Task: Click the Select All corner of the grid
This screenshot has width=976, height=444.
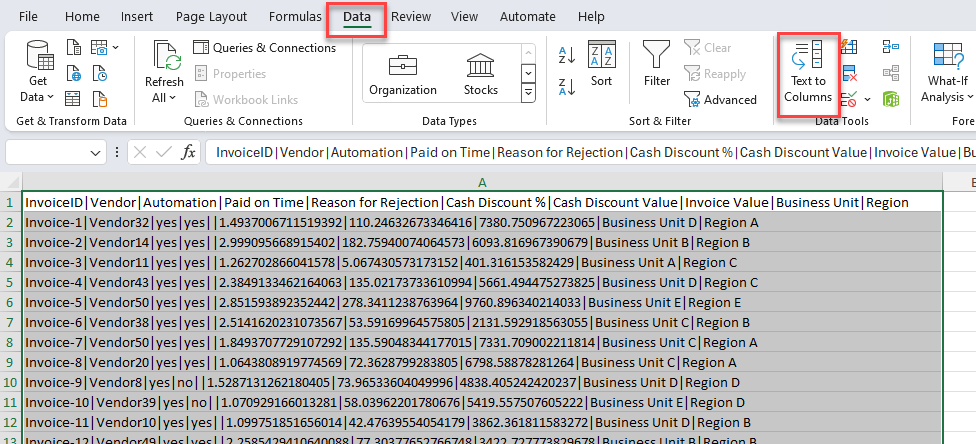Action: click(x=10, y=182)
